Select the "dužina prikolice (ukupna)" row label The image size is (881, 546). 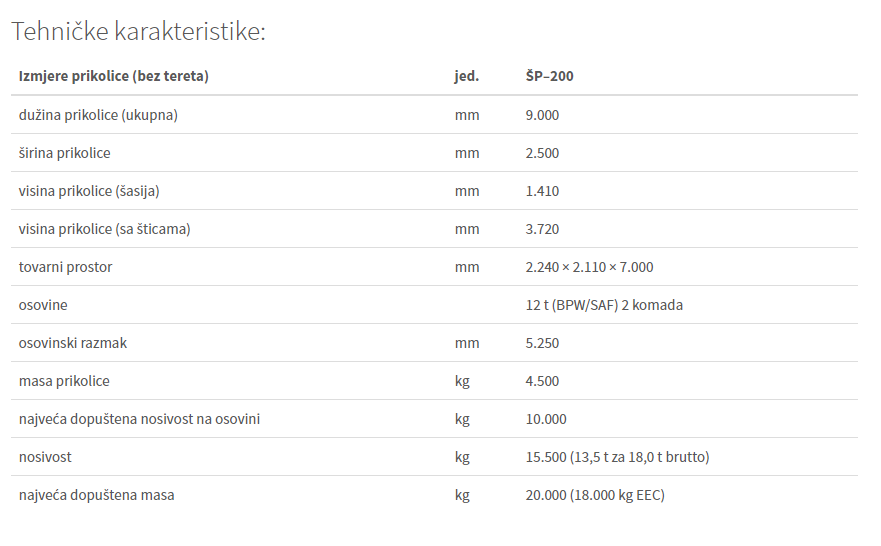click(x=98, y=115)
